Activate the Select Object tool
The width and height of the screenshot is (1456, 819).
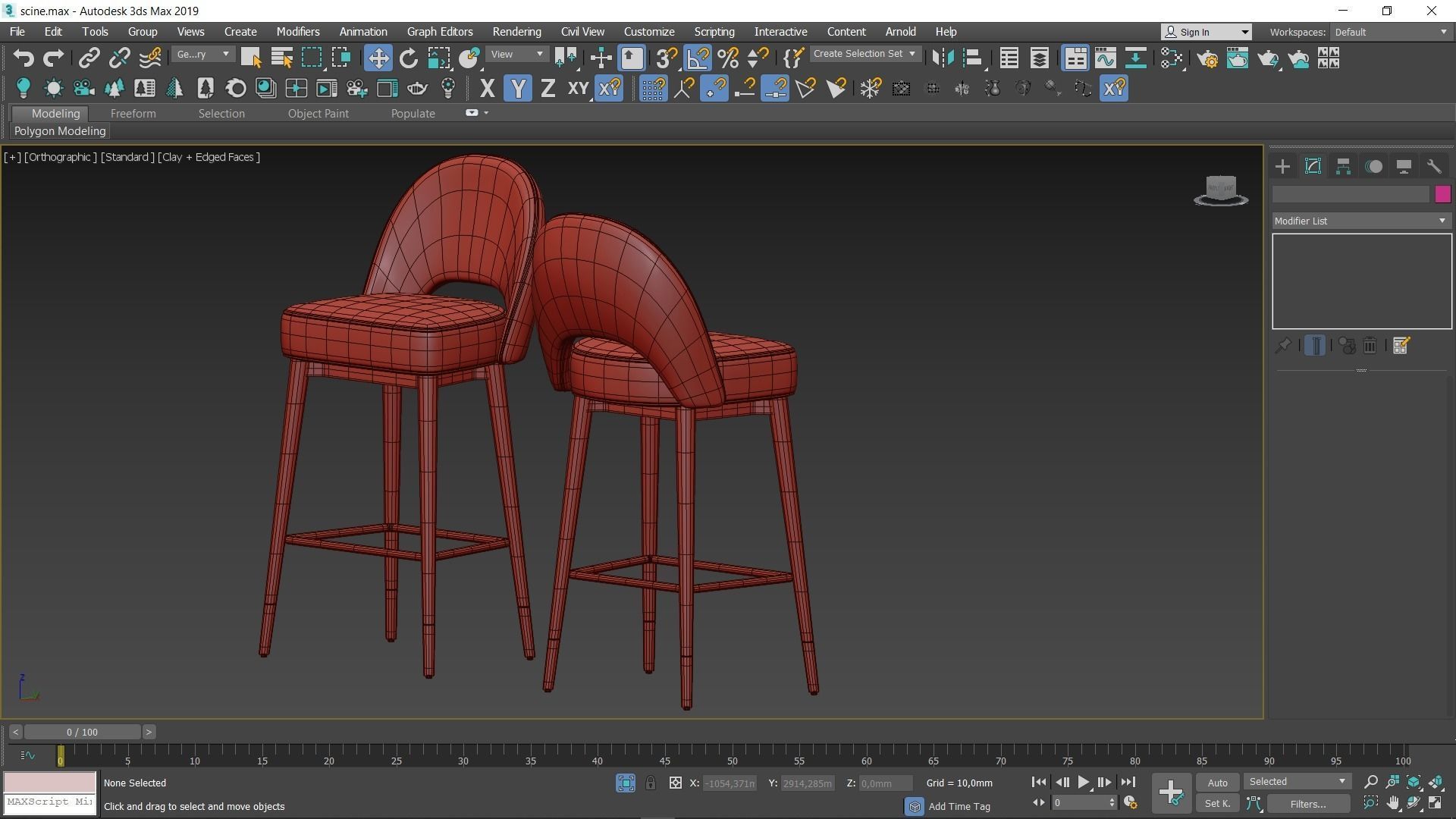click(251, 58)
